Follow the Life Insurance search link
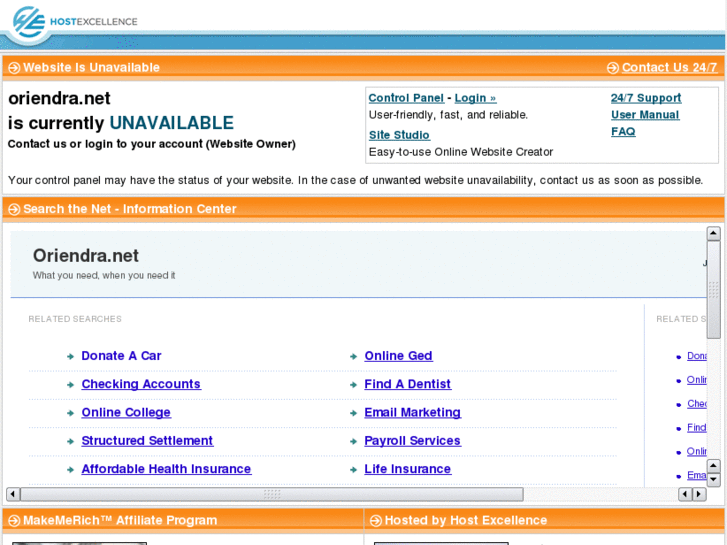The height and width of the screenshot is (545, 727). 407,469
